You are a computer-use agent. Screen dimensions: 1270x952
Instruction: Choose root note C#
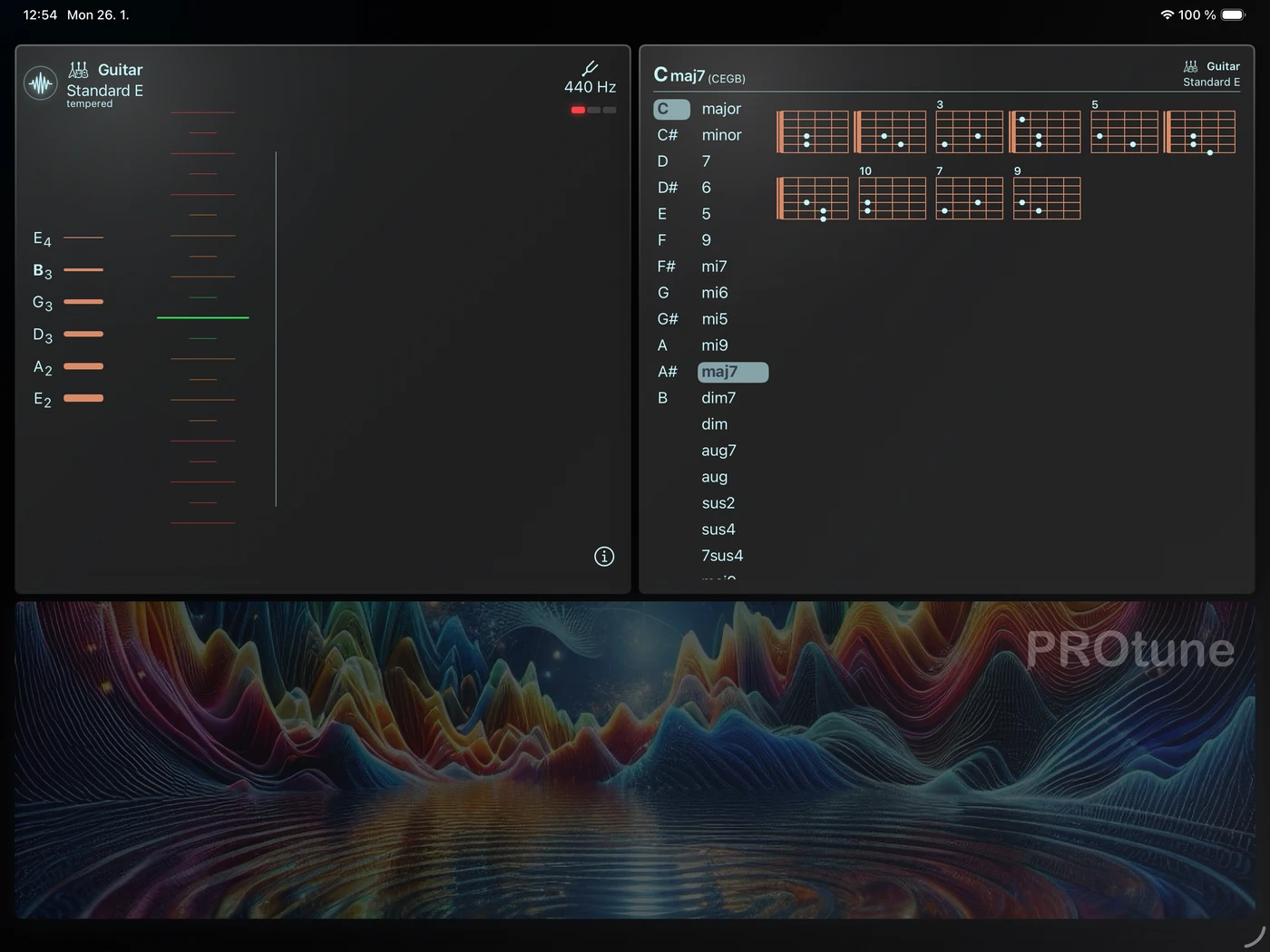coord(668,135)
